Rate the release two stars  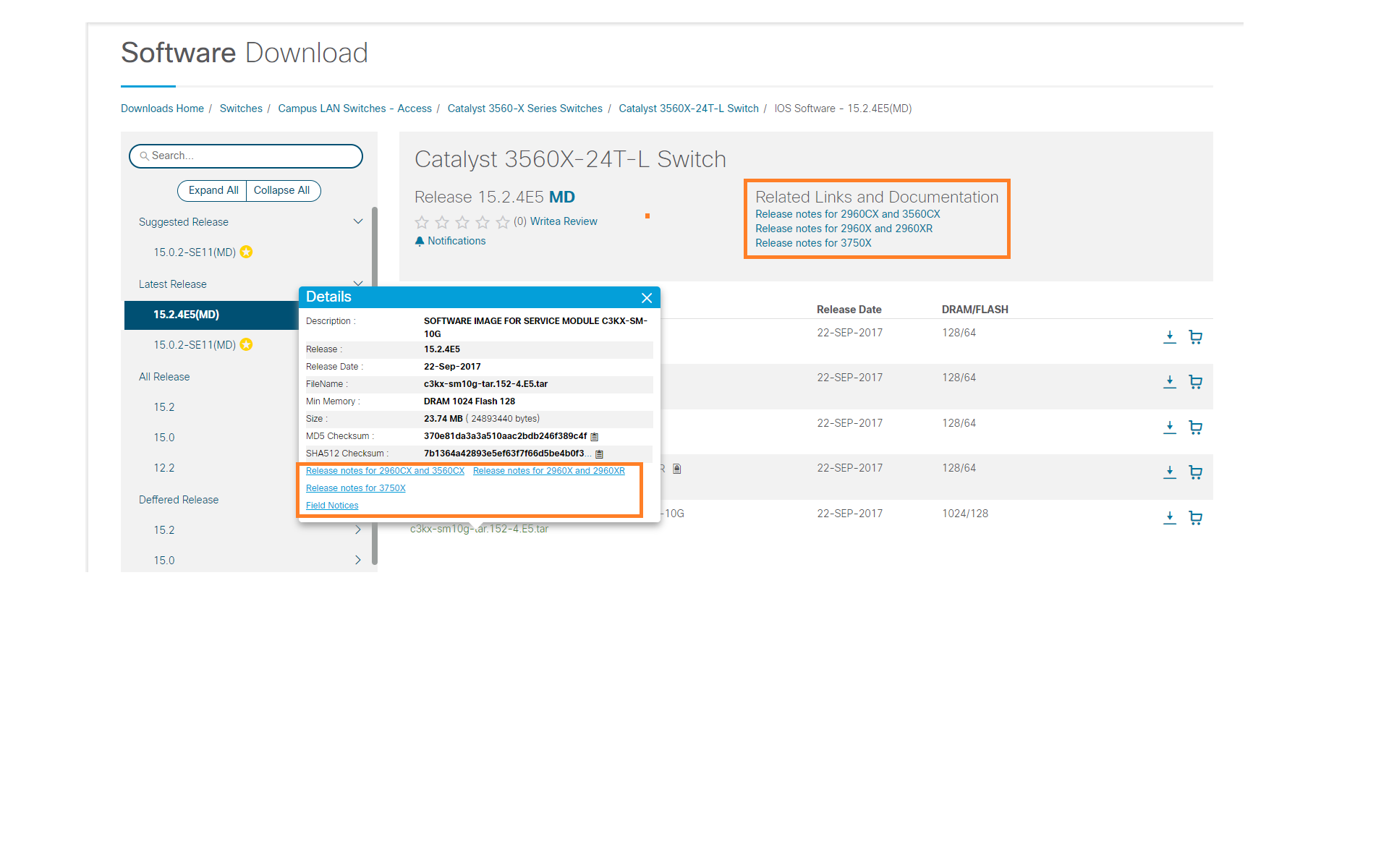(x=442, y=222)
